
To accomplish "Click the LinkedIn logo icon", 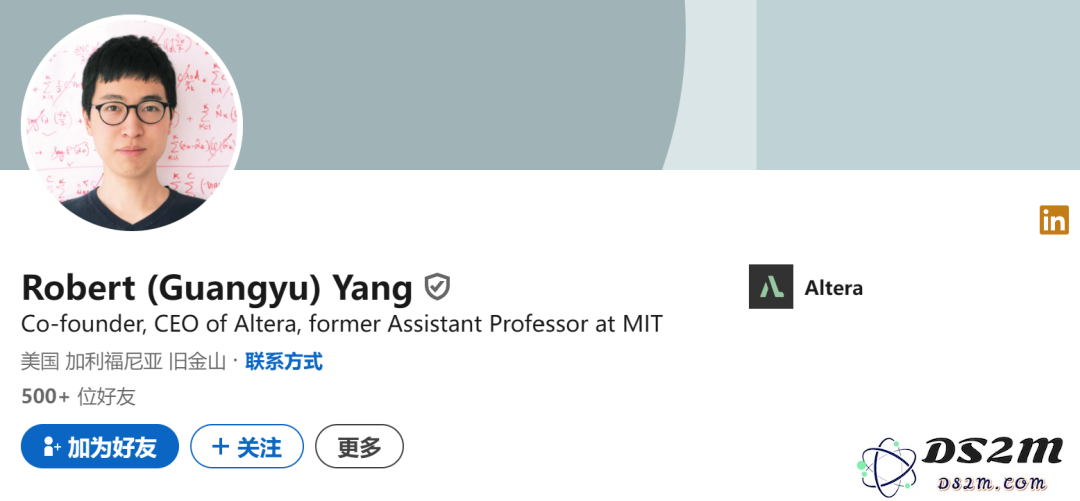I will click(1054, 220).
